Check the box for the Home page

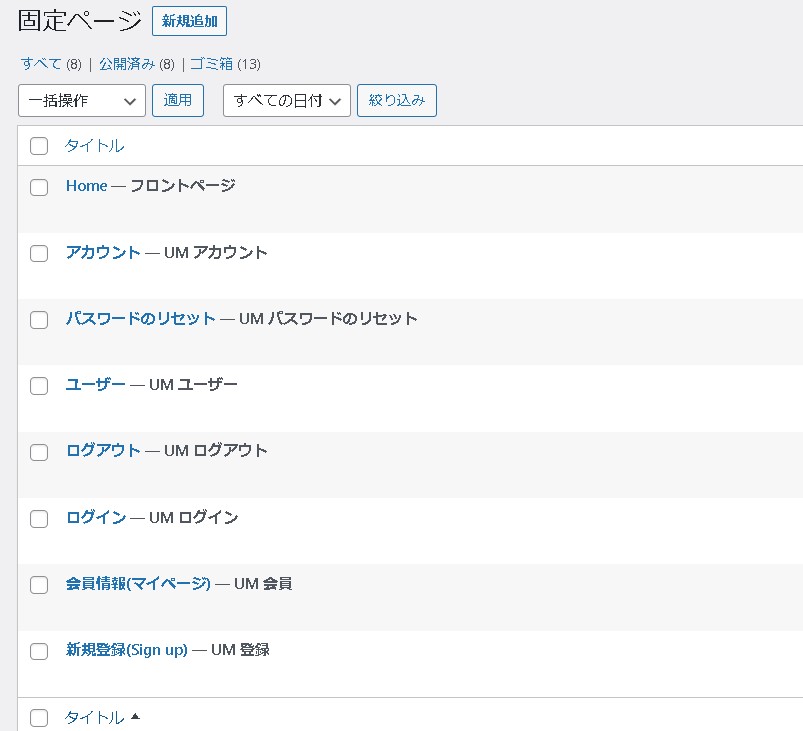click(39, 187)
